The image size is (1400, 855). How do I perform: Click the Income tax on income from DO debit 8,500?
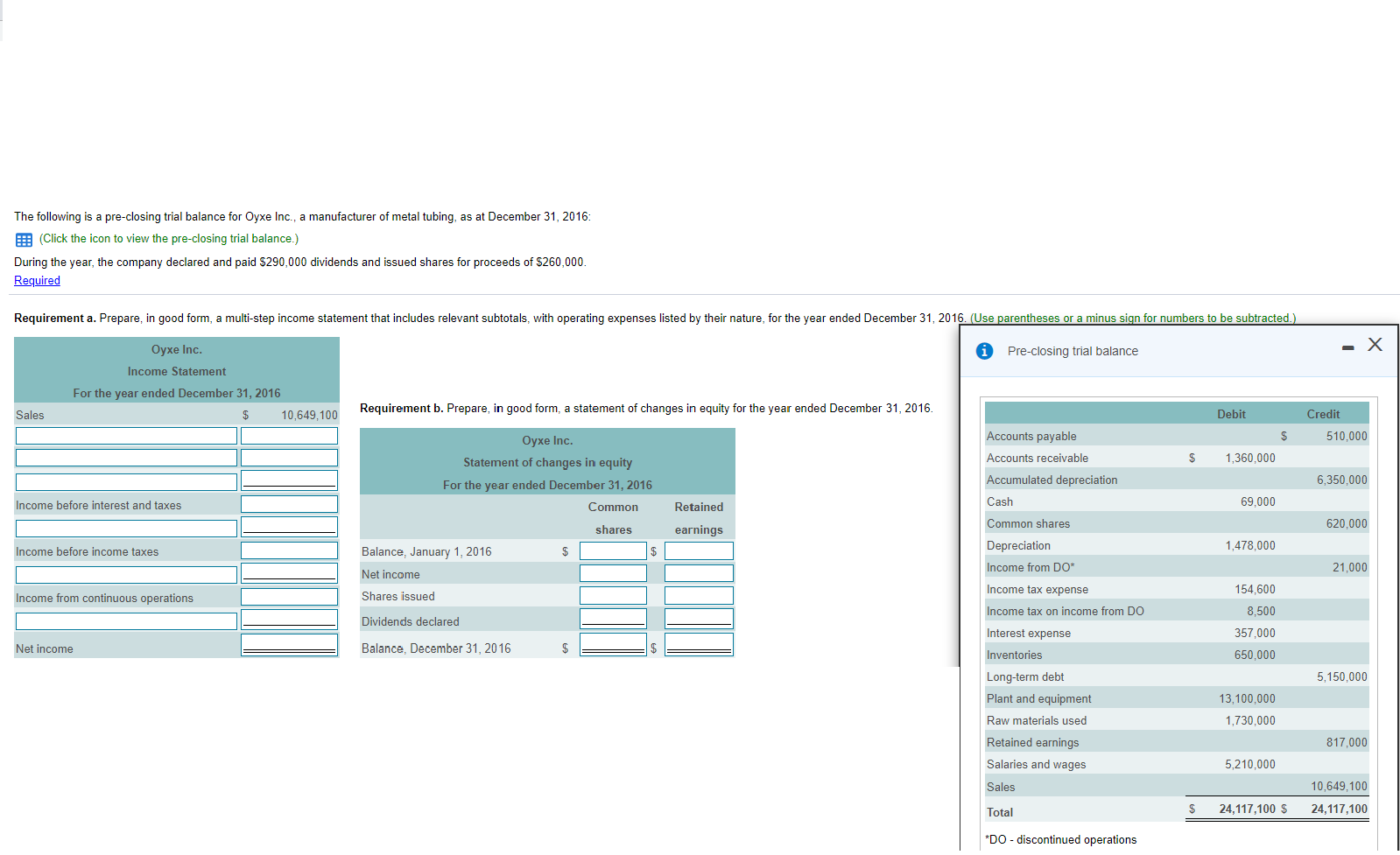(x=1261, y=612)
